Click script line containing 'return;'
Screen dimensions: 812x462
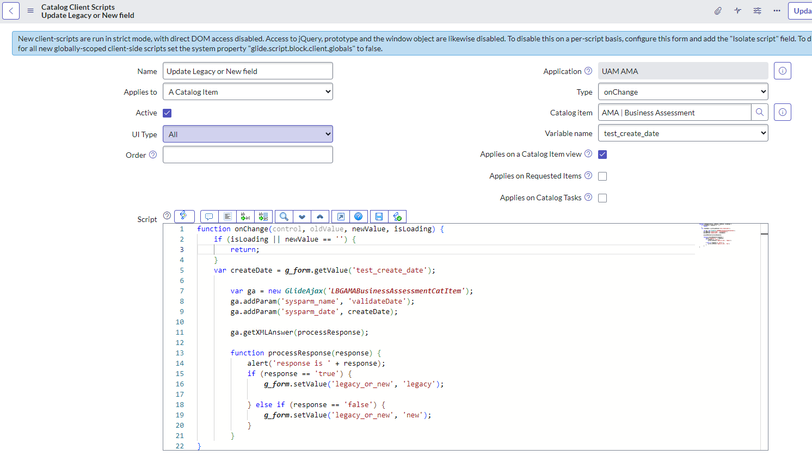coord(244,250)
